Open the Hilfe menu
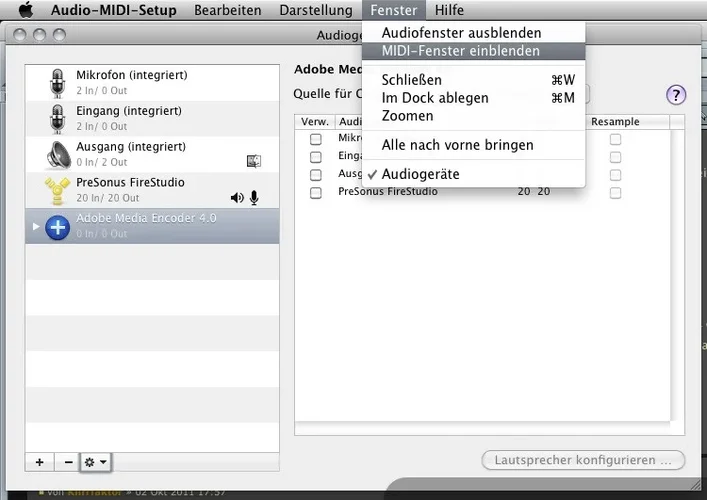The height and width of the screenshot is (500, 707). 449,10
